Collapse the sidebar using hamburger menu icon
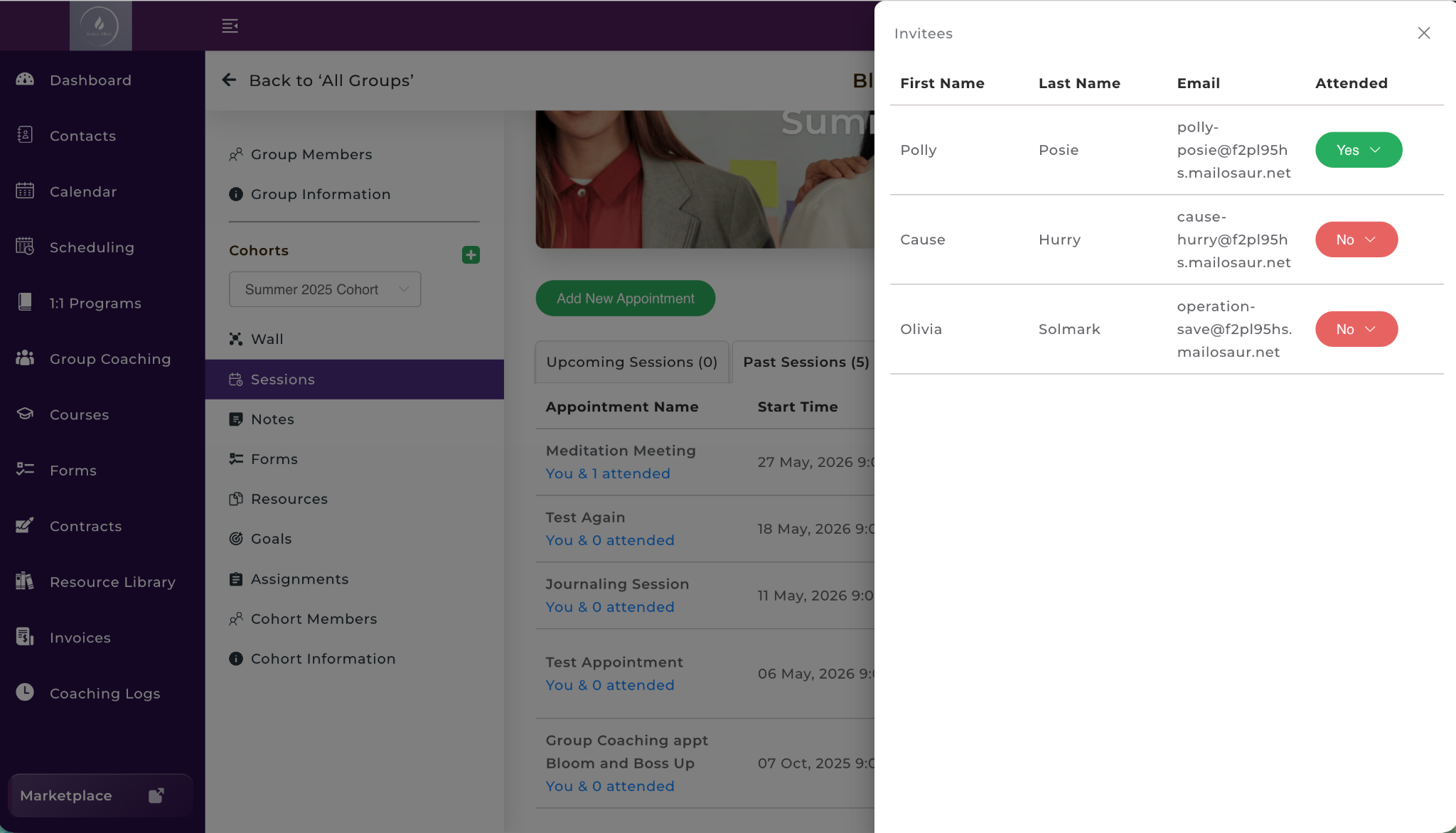Viewport: 1456px width, 833px height. [x=230, y=26]
